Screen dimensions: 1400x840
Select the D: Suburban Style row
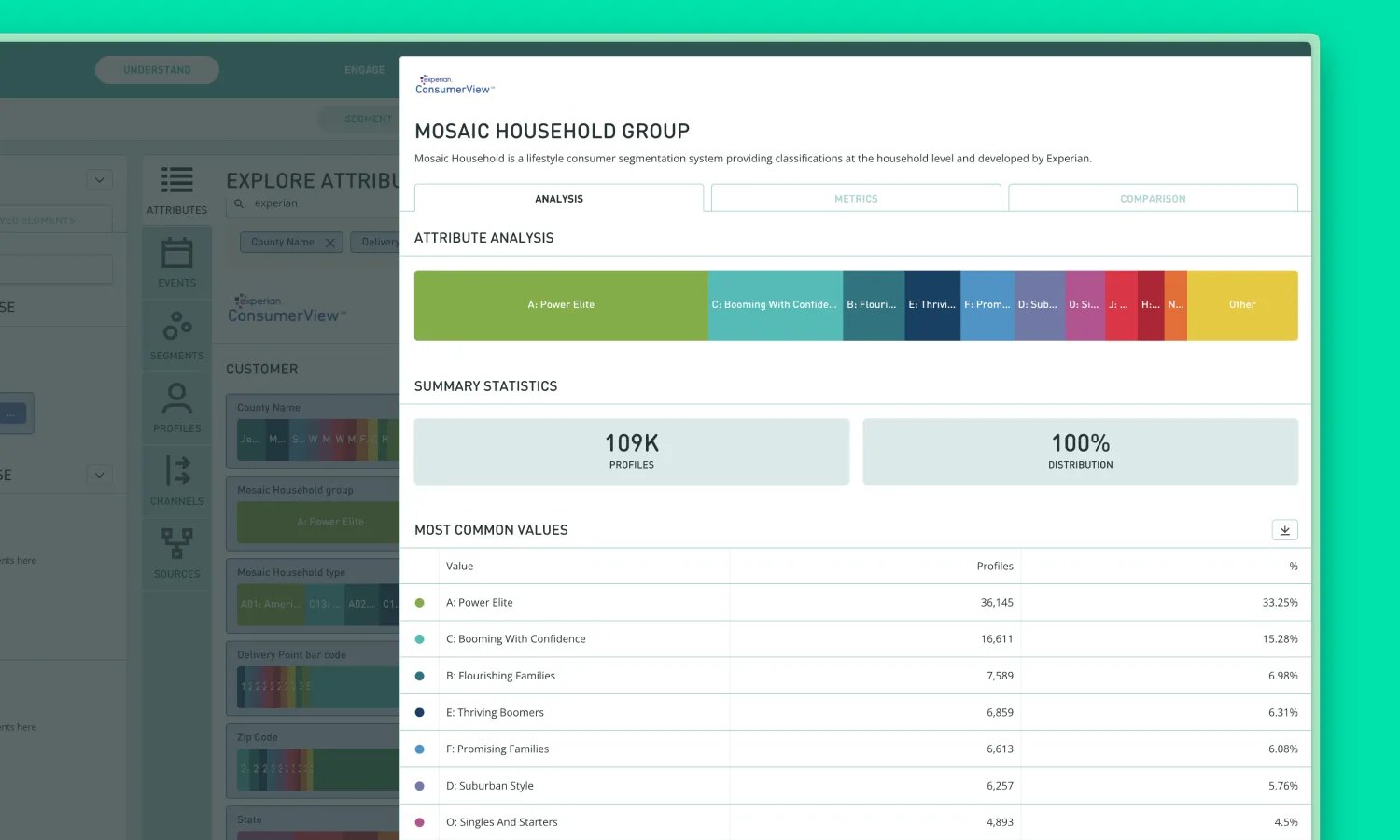tap(856, 786)
